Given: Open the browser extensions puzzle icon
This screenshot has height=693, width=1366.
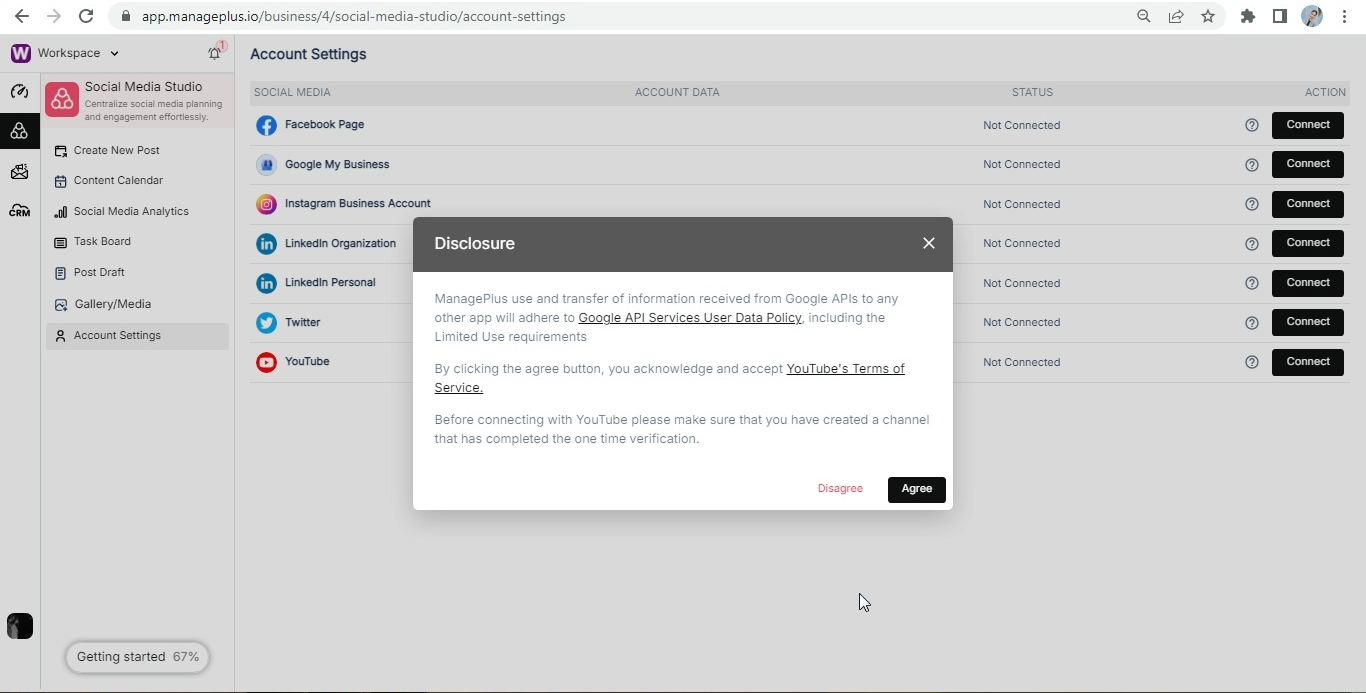Looking at the screenshot, I should point(1248,16).
